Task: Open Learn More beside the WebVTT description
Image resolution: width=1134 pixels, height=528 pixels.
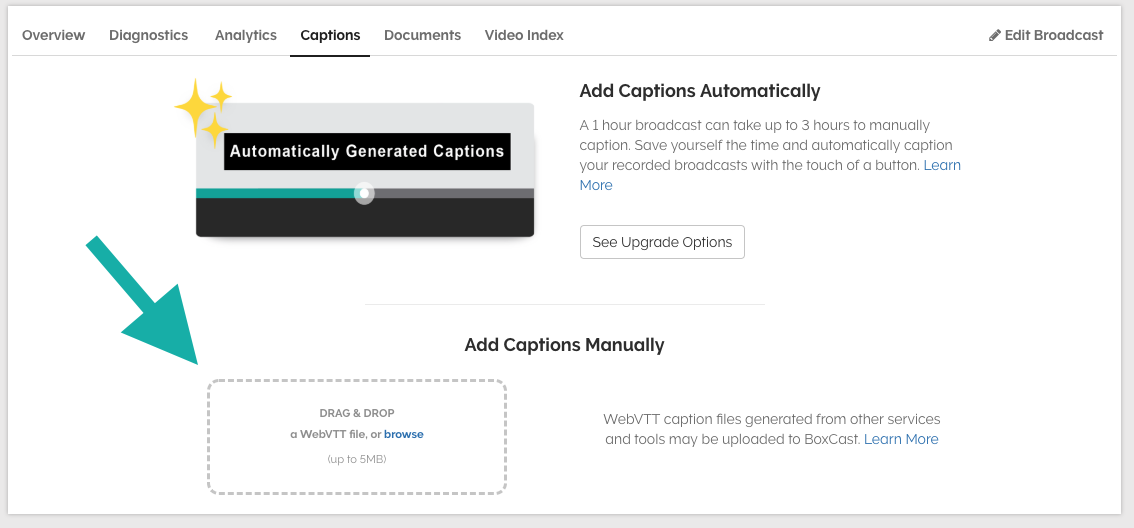Action: pyautogui.click(x=901, y=439)
